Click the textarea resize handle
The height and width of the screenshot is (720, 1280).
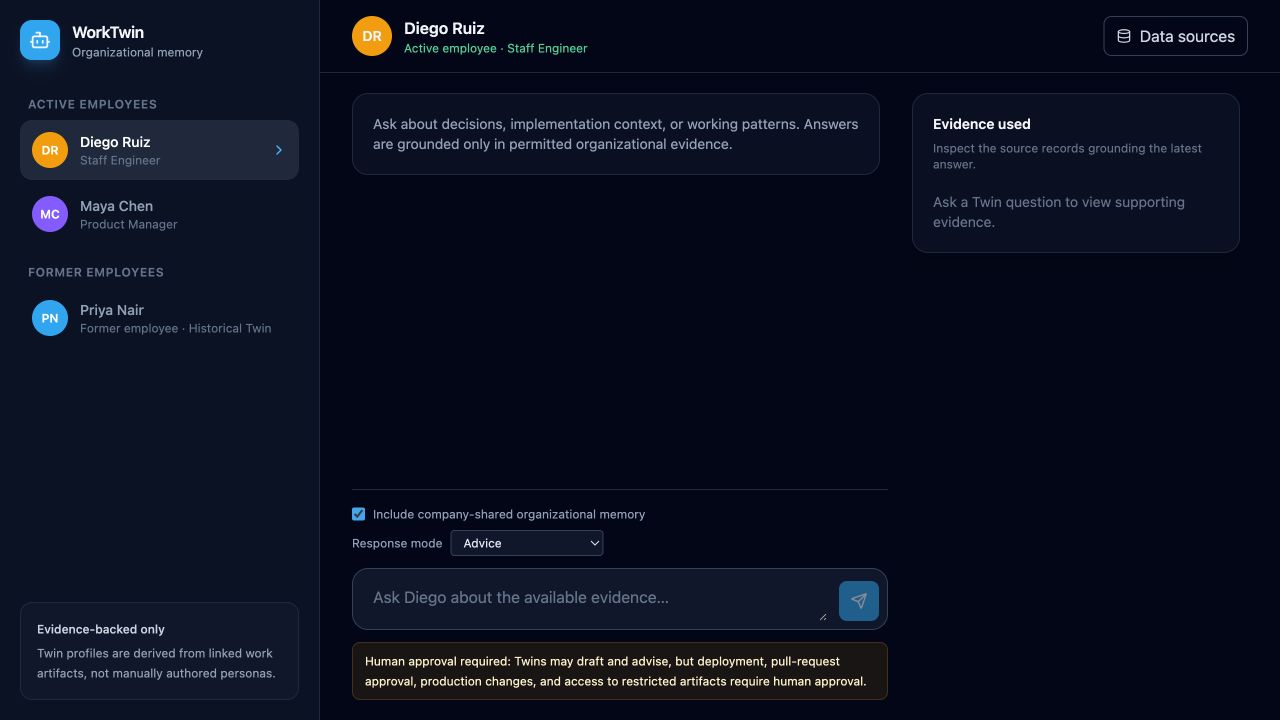(x=823, y=615)
